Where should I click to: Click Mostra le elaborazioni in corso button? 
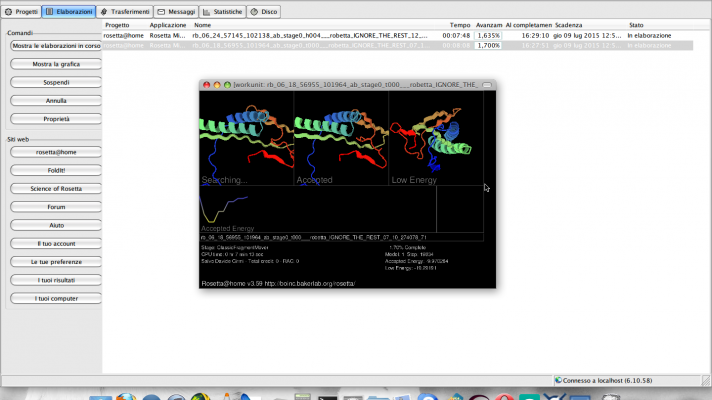click(56, 46)
